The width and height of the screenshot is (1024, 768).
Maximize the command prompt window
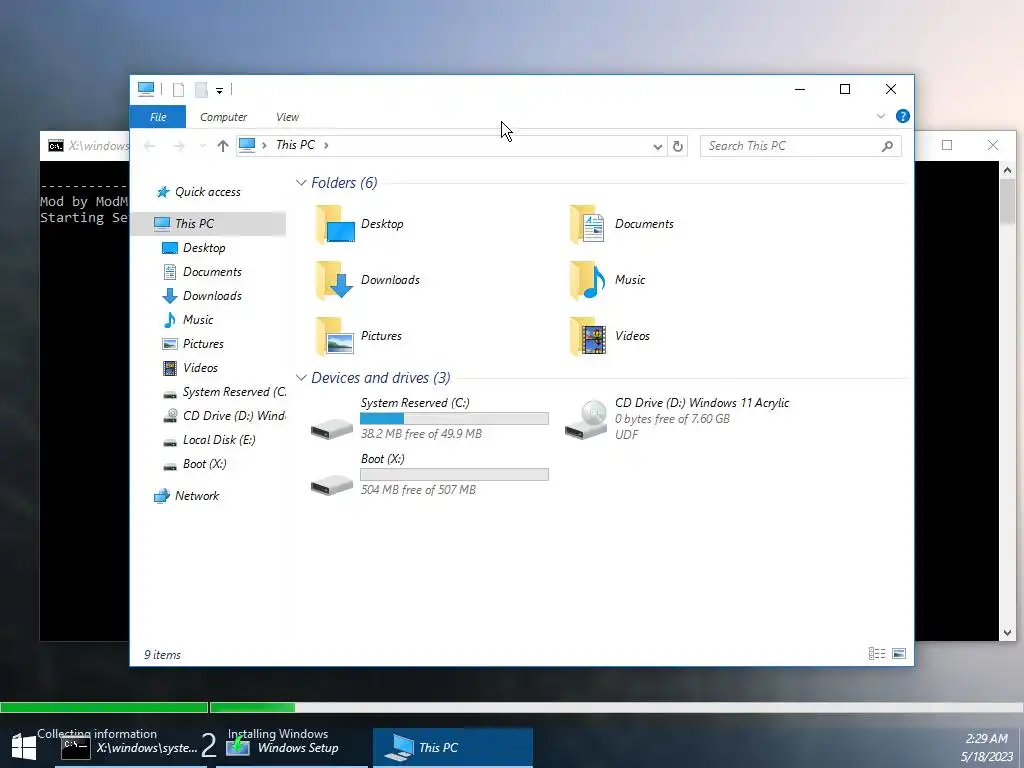947,145
